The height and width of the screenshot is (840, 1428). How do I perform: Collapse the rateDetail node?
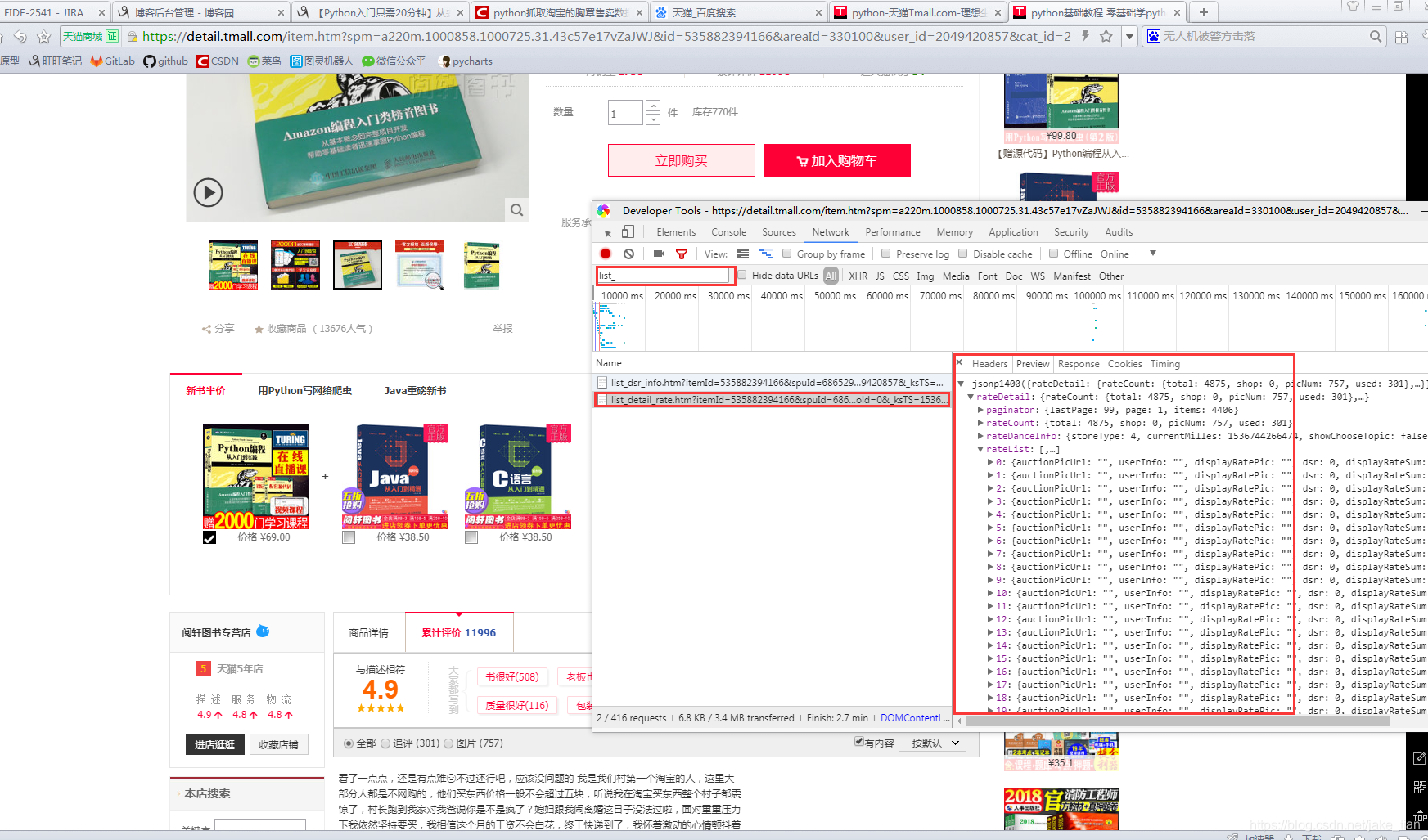pos(971,397)
